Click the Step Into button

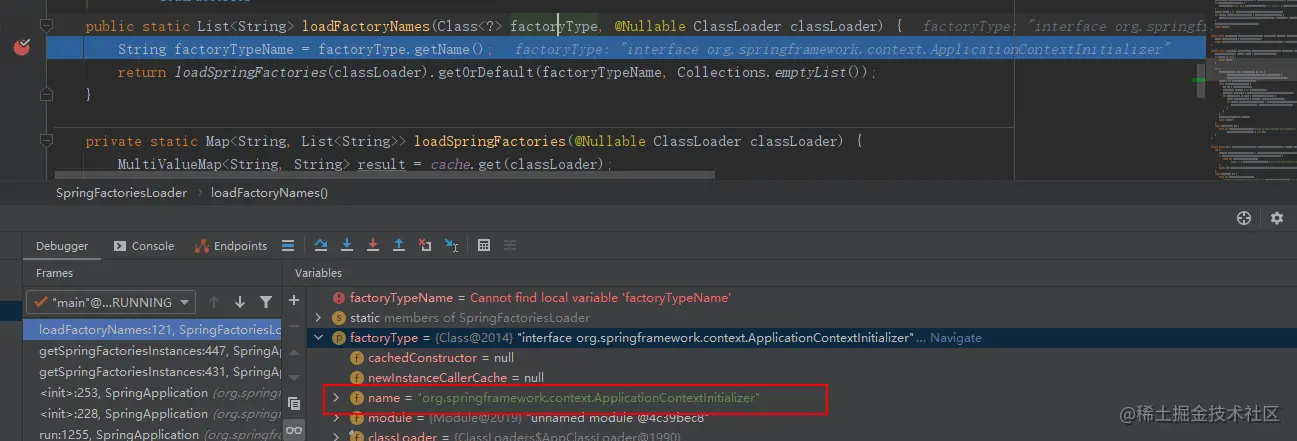click(x=347, y=245)
